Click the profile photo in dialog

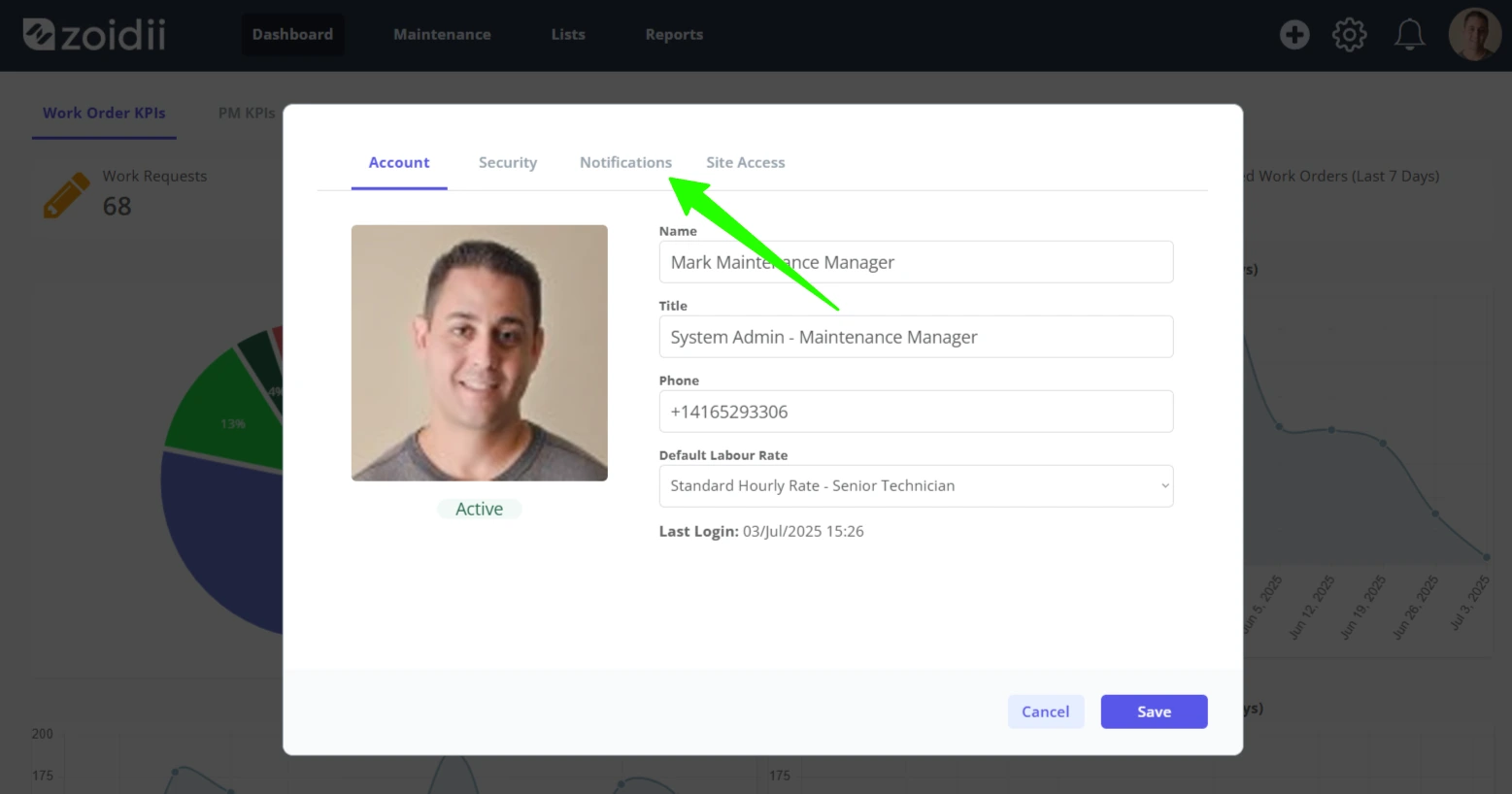480,353
